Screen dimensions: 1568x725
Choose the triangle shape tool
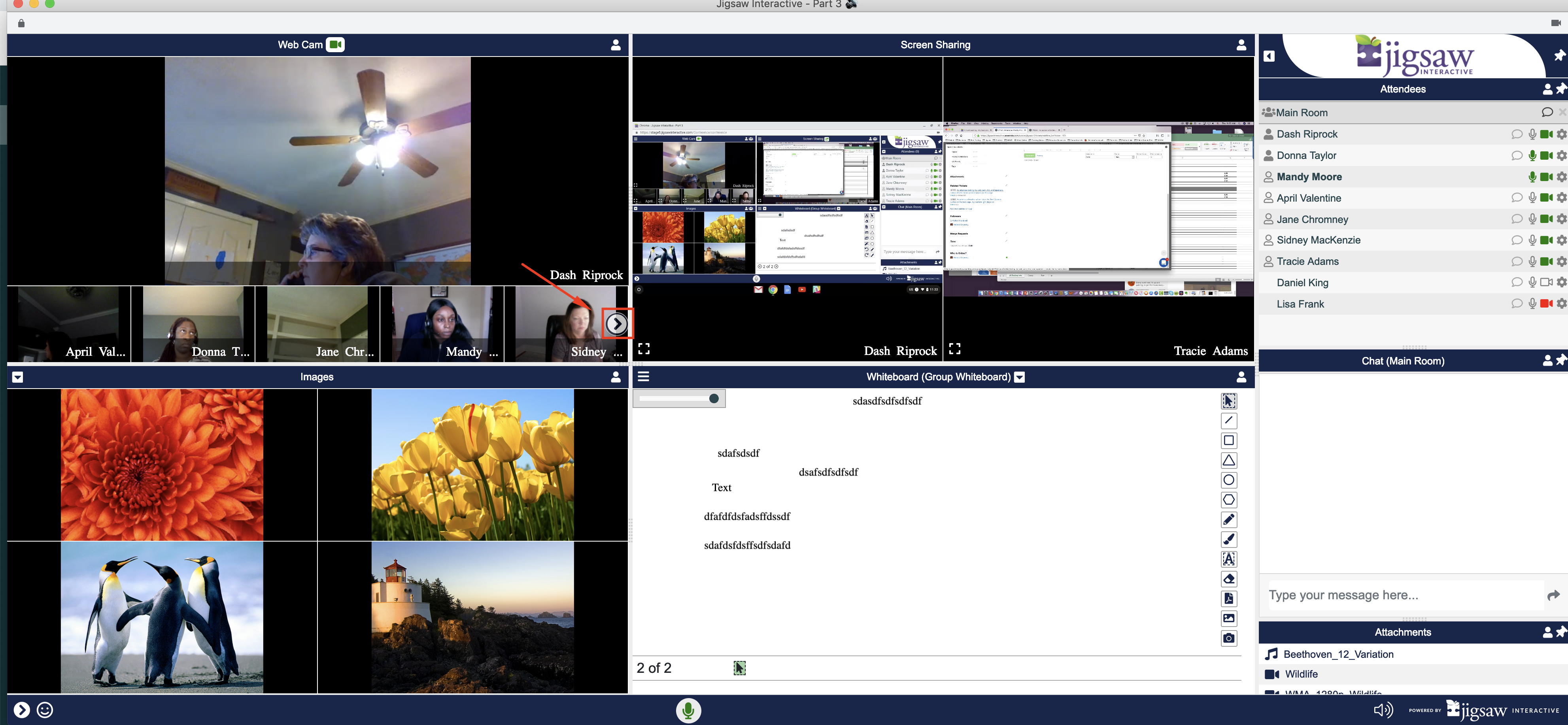point(1228,460)
